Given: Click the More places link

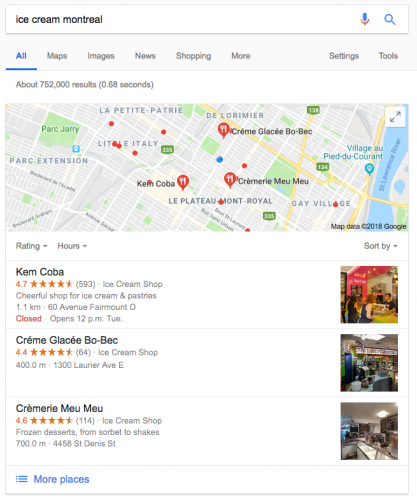Looking at the screenshot, I should (61, 479).
